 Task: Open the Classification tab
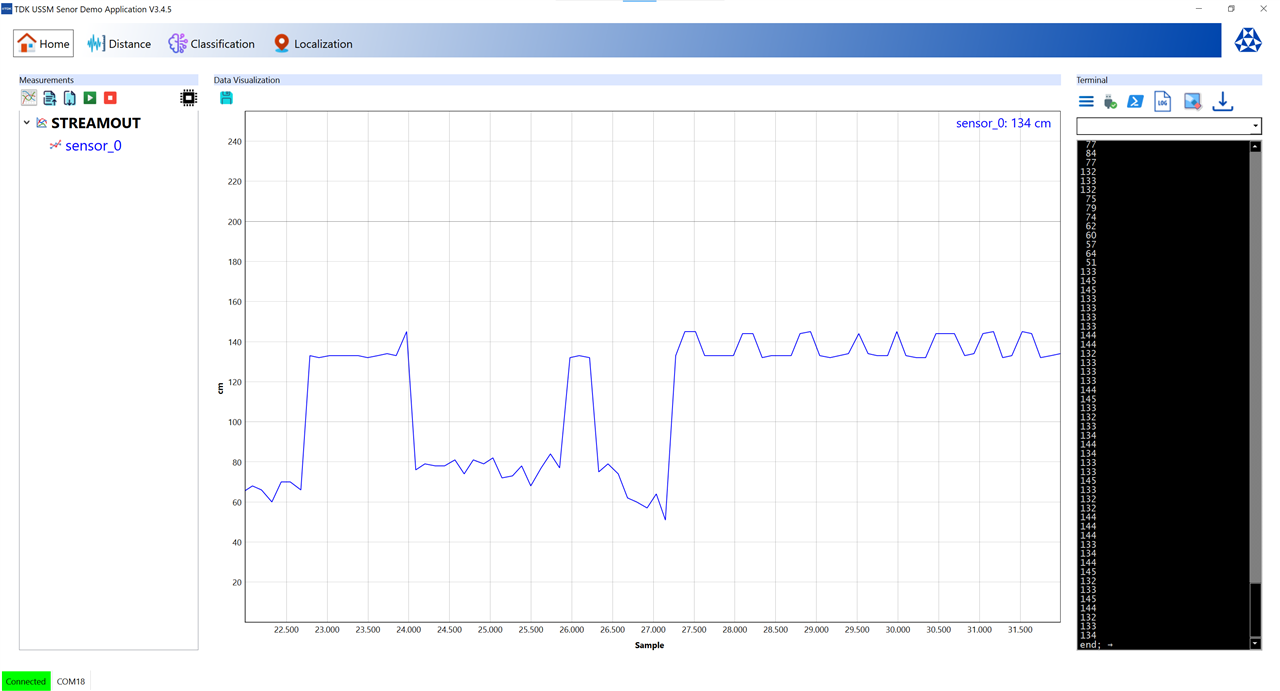[x=211, y=44]
